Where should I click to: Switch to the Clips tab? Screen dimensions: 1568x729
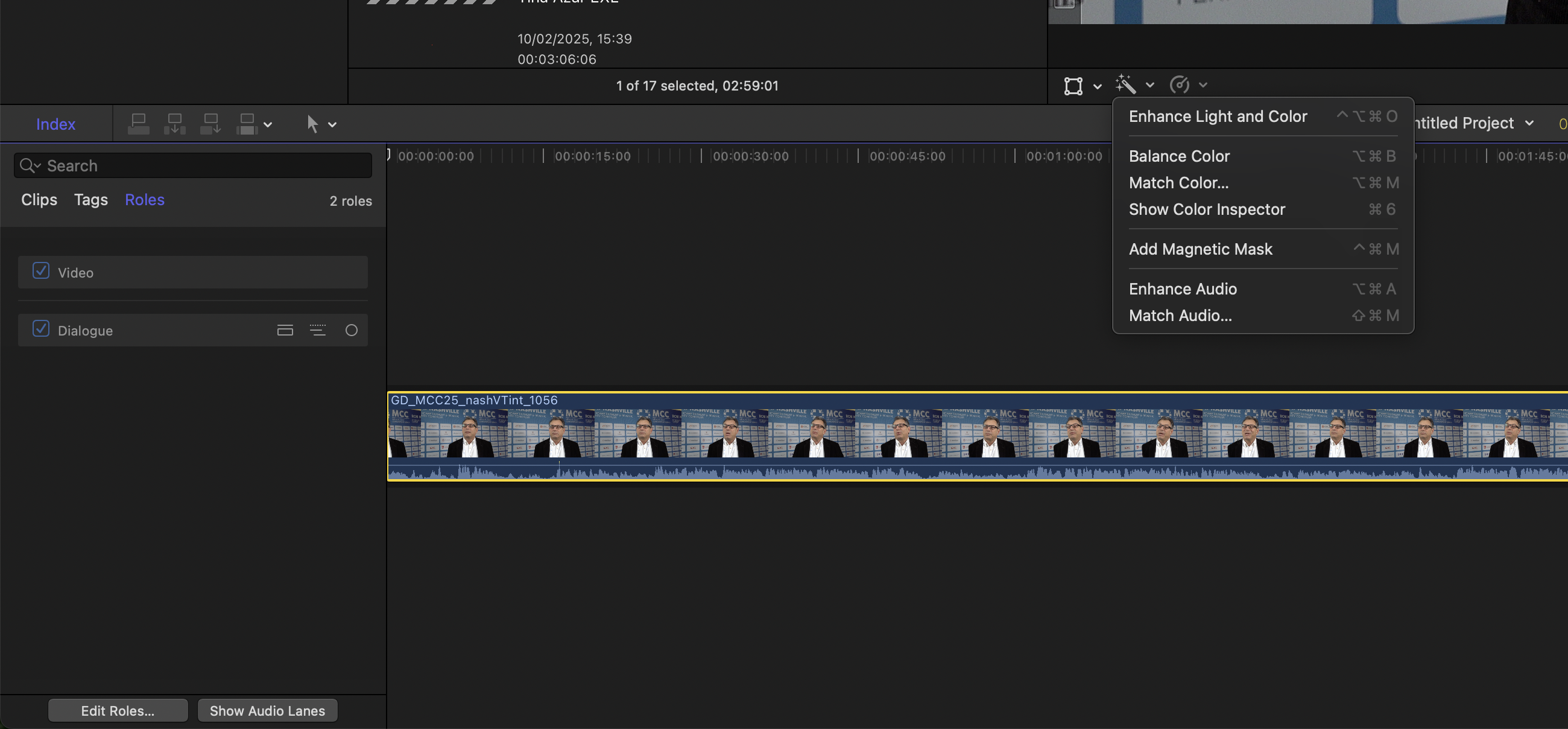tap(39, 200)
